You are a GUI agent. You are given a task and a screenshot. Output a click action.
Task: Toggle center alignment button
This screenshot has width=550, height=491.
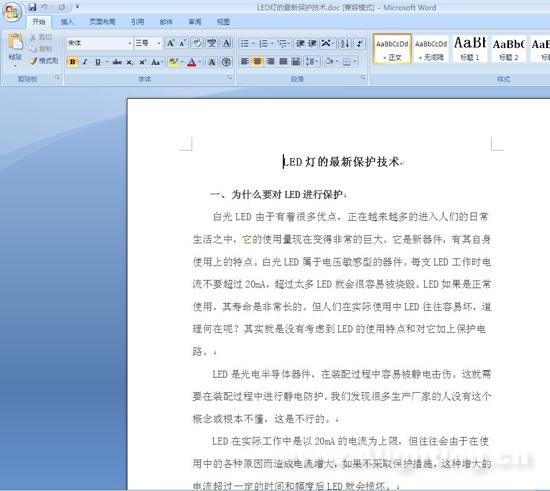click(257, 62)
